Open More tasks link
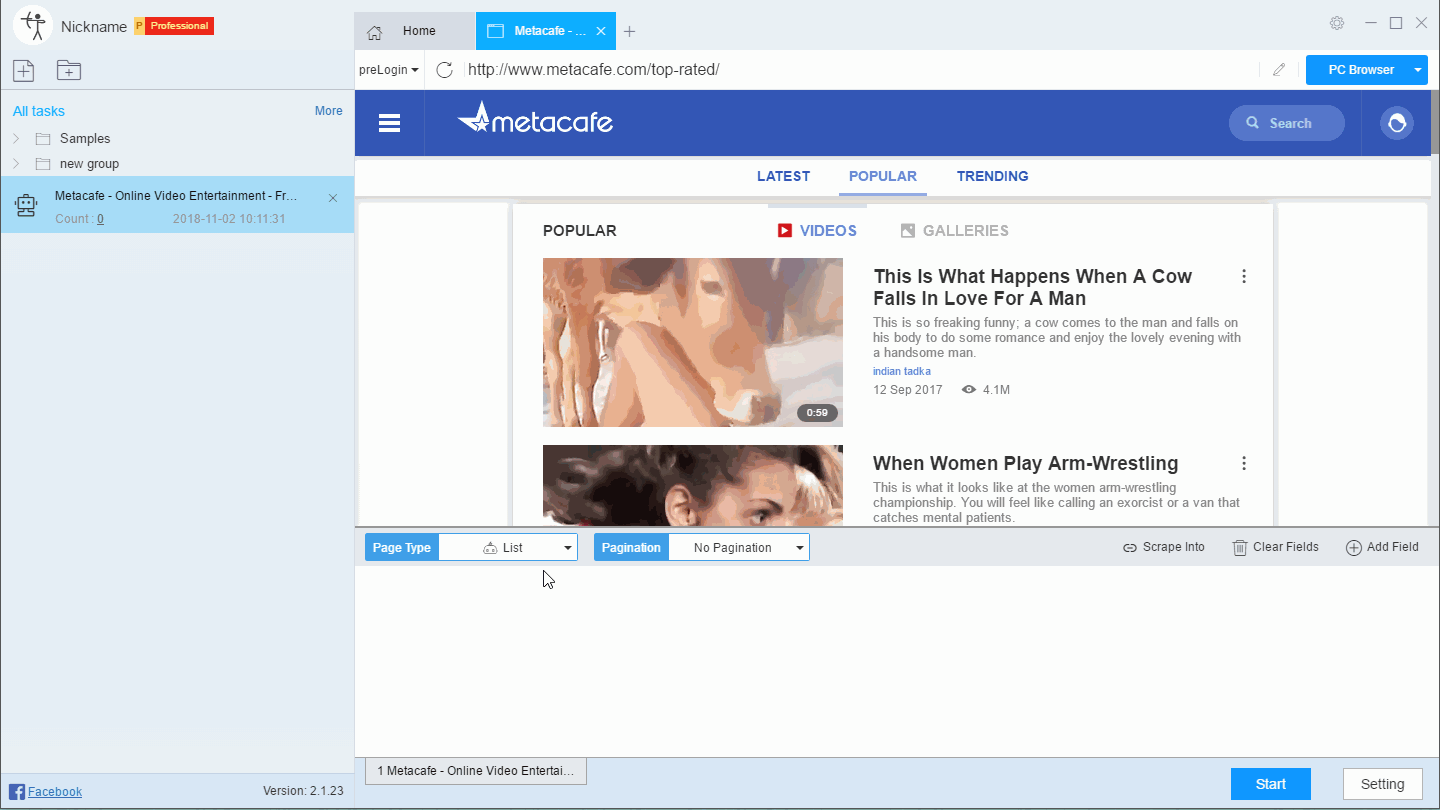1440x810 pixels. pyautogui.click(x=328, y=111)
